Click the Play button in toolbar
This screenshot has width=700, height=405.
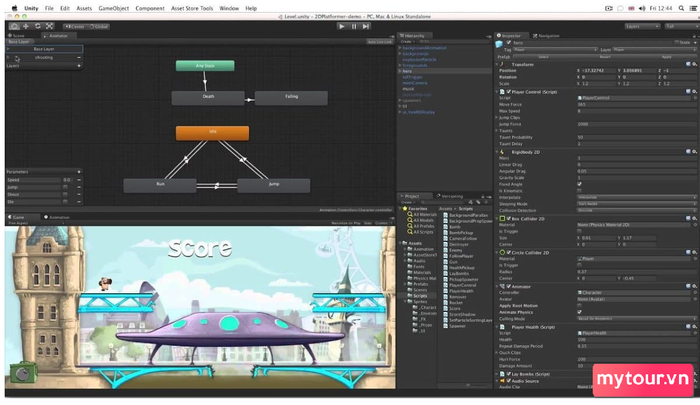pyautogui.click(x=342, y=26)
